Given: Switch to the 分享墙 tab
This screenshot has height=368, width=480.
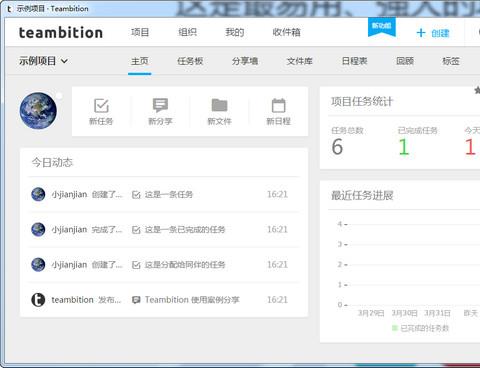Looking at the screenshot, I should coord(245,61).
